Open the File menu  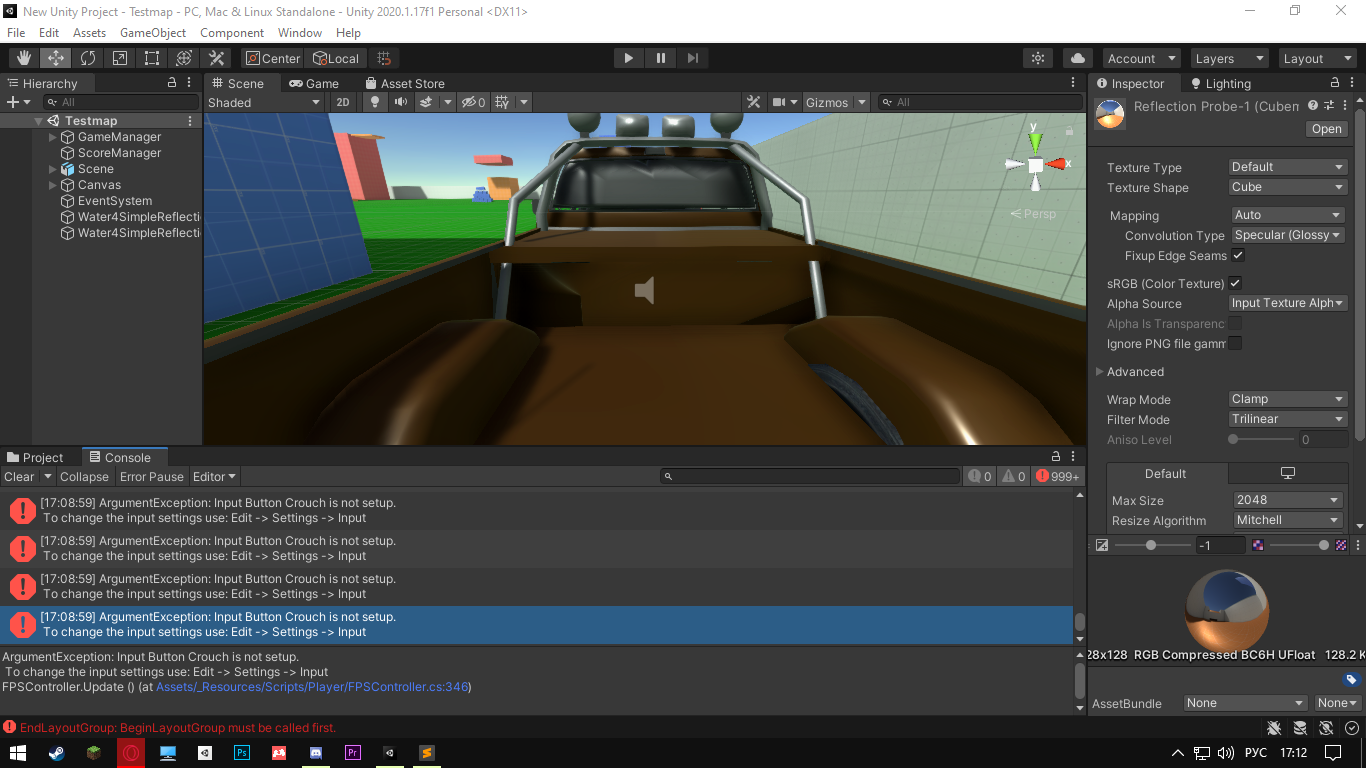16,33
